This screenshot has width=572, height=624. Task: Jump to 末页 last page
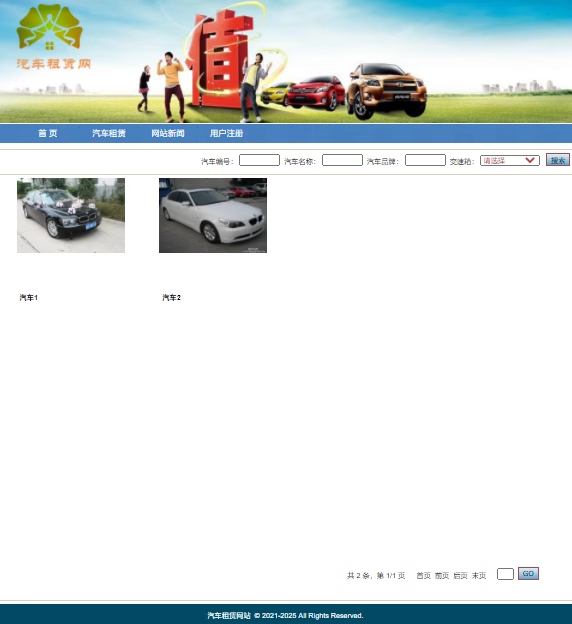coord(479,575)
